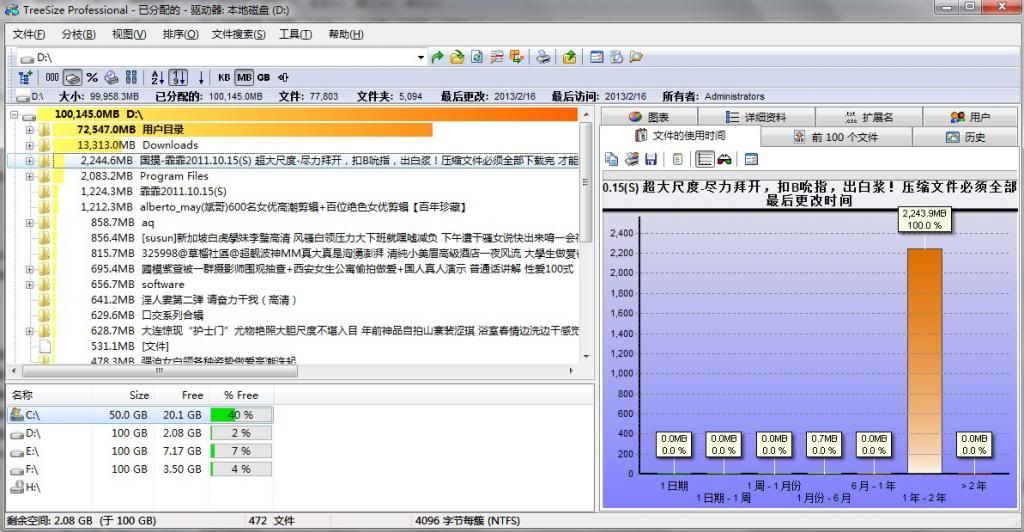Screen dimensions: 1024x532
Task: Select the F:\ drive row
Action: coord(140,469)
